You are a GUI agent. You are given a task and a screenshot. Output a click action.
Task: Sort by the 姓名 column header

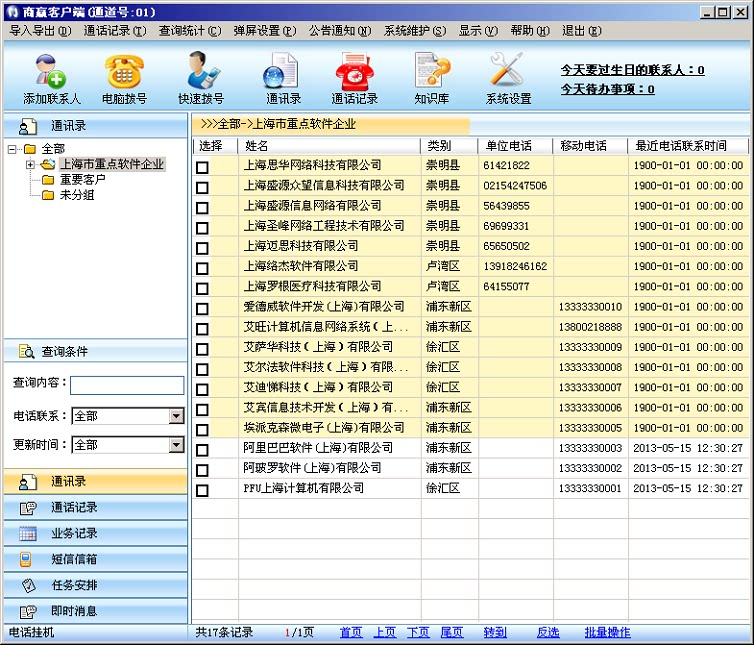(x=329, y=146)
